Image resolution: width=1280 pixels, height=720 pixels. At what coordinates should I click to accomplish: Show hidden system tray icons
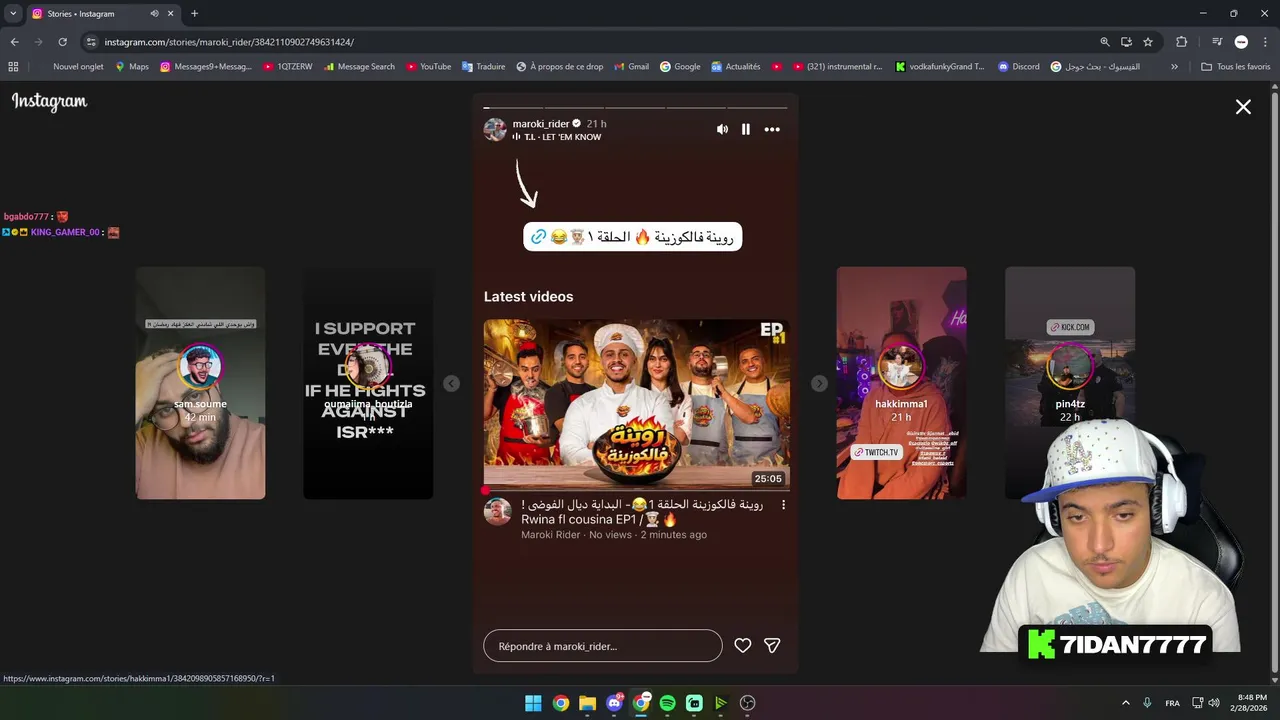click(x=1125, y=703)
